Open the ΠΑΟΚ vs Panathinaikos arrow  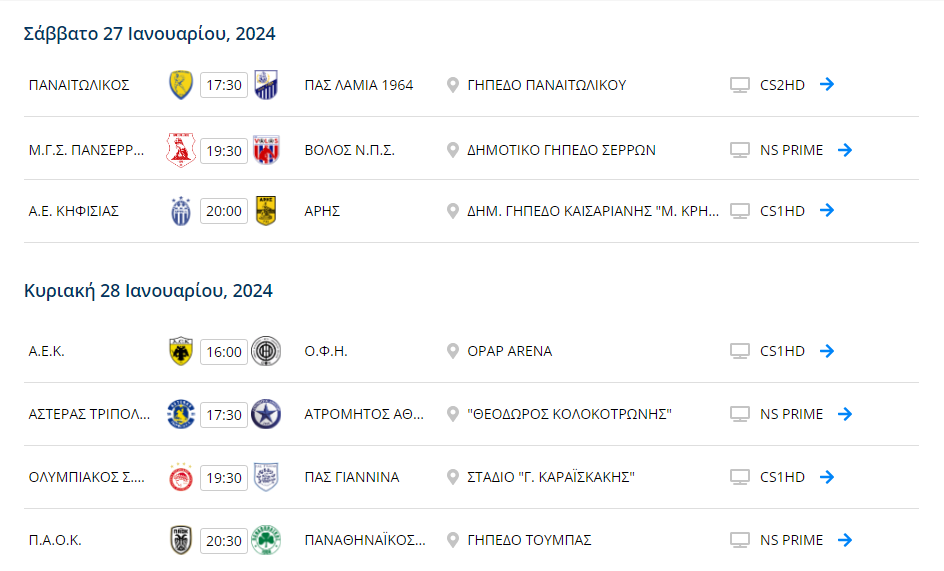coord(845,540)
